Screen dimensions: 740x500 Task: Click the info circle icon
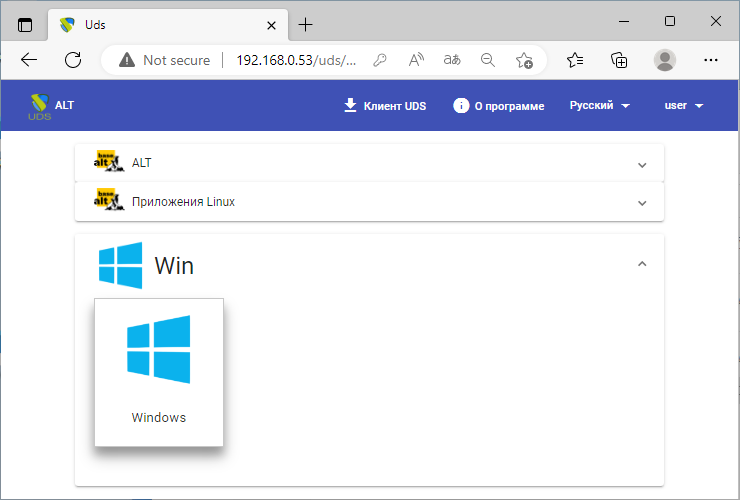[461, 105]
